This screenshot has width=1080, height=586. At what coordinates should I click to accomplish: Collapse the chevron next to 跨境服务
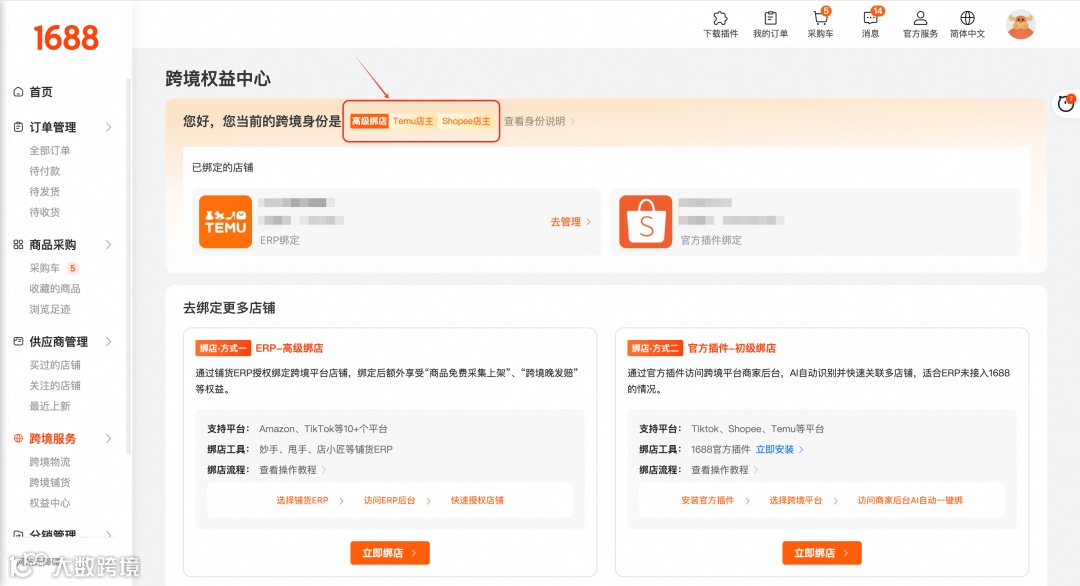[x=108, y=439]
